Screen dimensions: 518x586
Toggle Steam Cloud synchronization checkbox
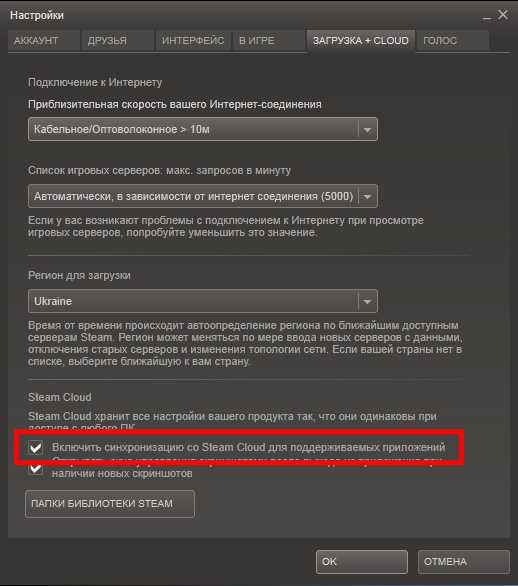pyautogui.click(x=36, y=447)
